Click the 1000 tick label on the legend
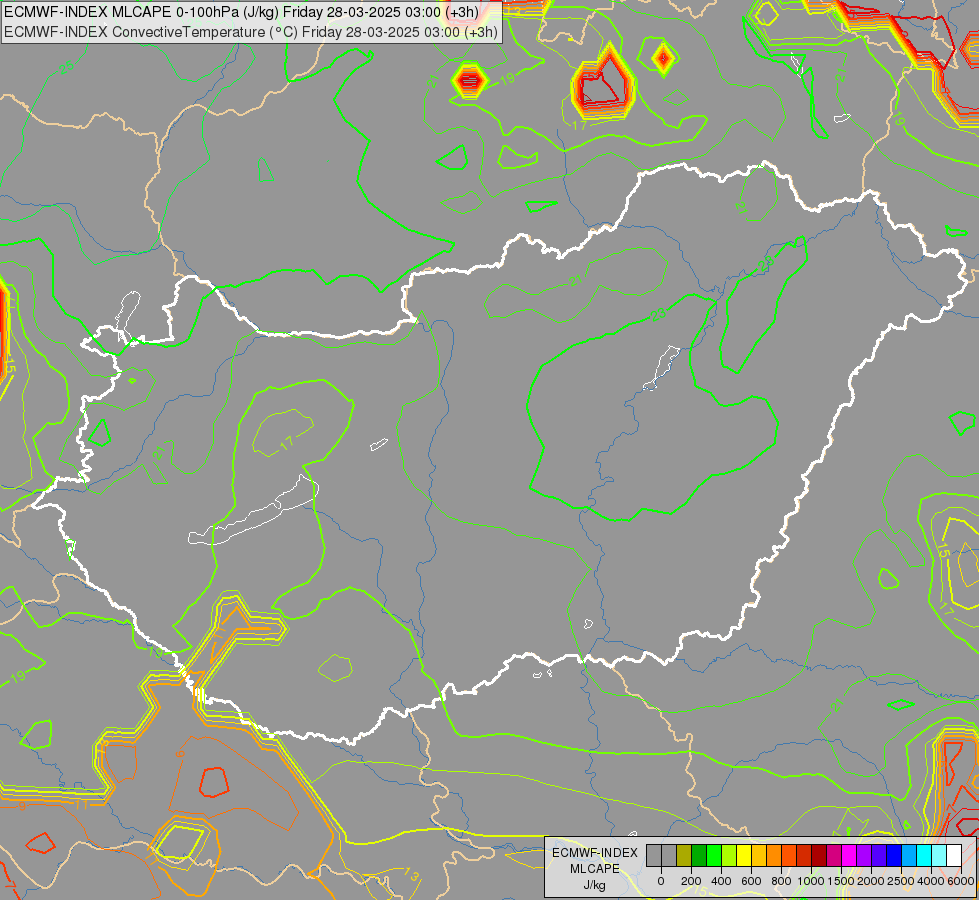Image resolution: width=979 pixels, height=900 pixels. tap(811, 881)
